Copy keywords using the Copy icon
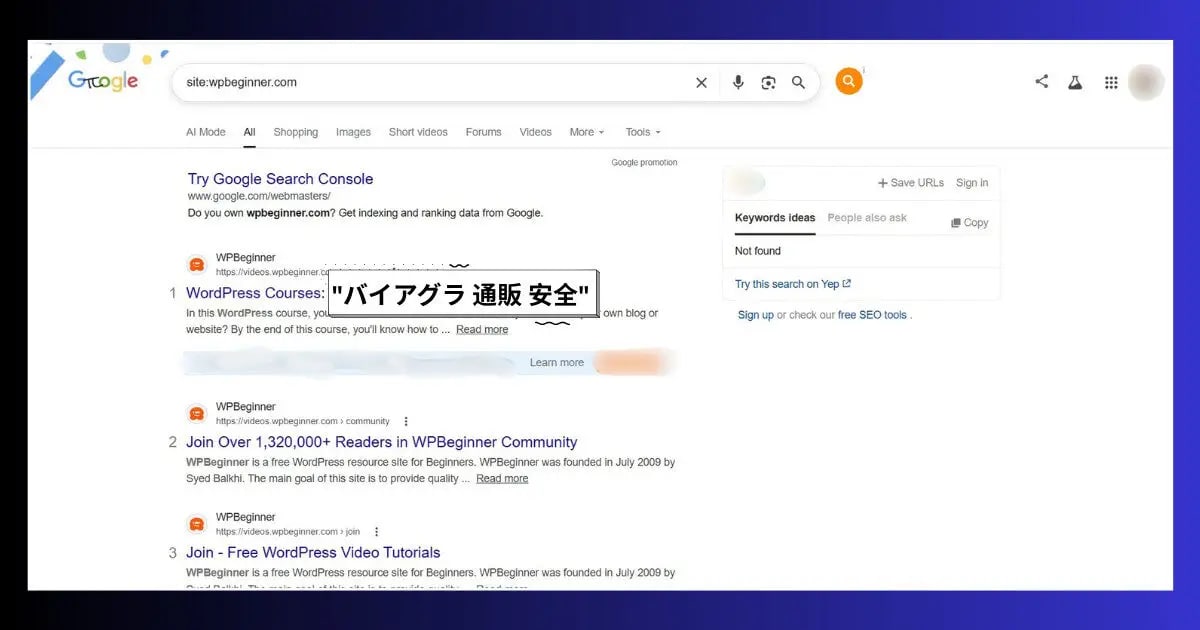Screen dimensions: 1200x630 pos(956,221)
